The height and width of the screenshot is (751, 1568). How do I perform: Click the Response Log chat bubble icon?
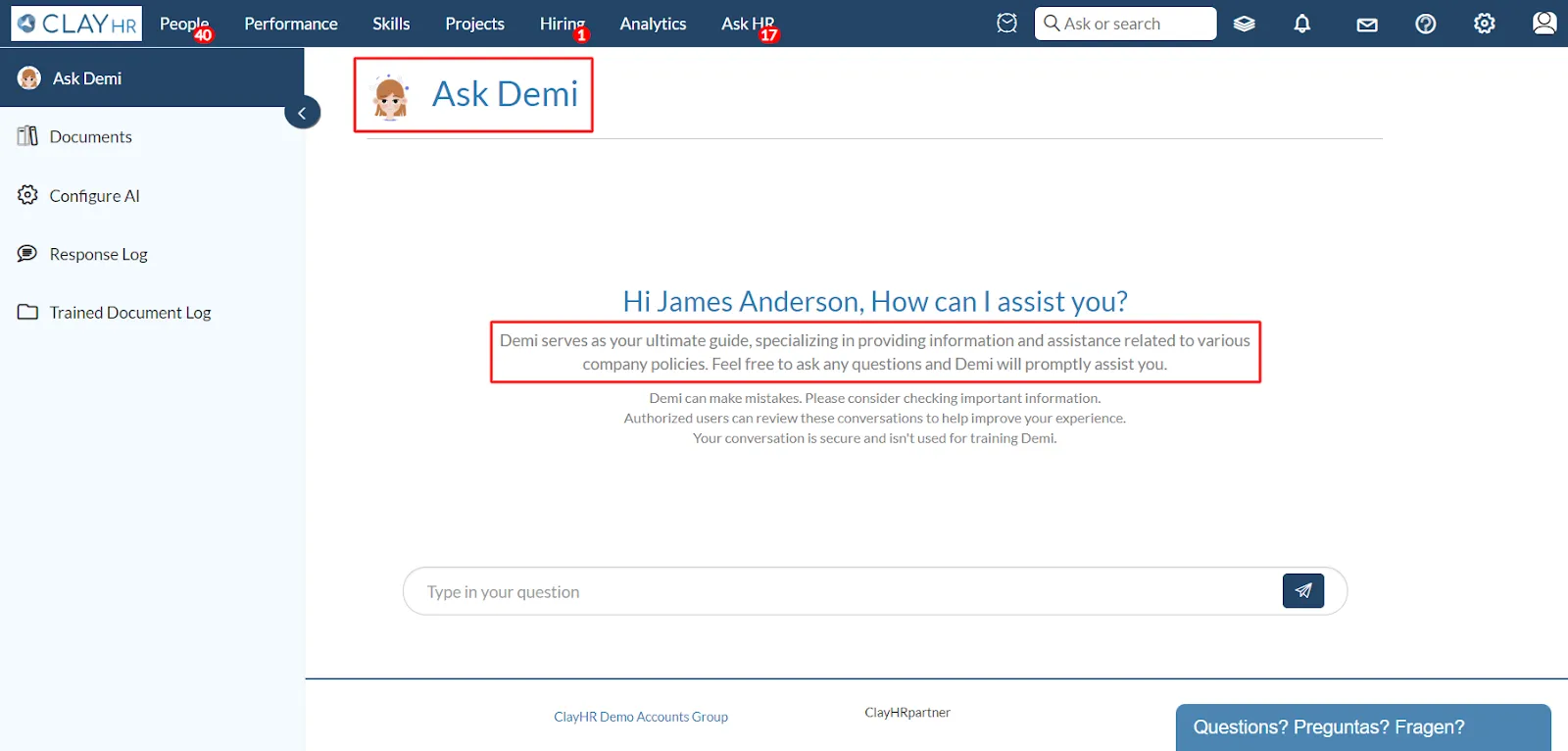(x=27, y=254)
